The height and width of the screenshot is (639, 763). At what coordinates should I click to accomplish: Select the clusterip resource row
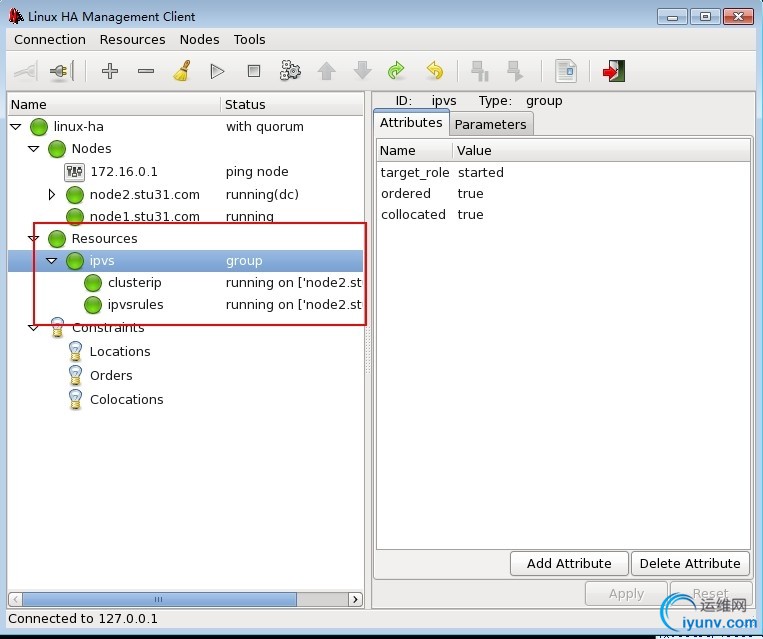coord(185,283)
